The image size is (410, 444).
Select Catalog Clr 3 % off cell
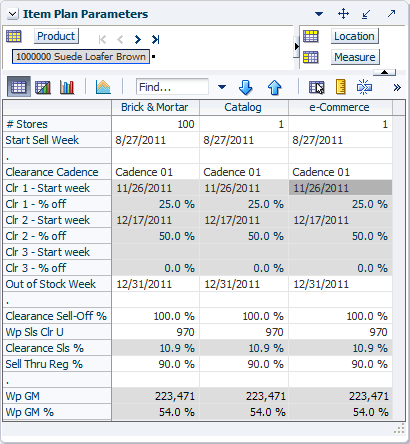(x=244, y=268)
